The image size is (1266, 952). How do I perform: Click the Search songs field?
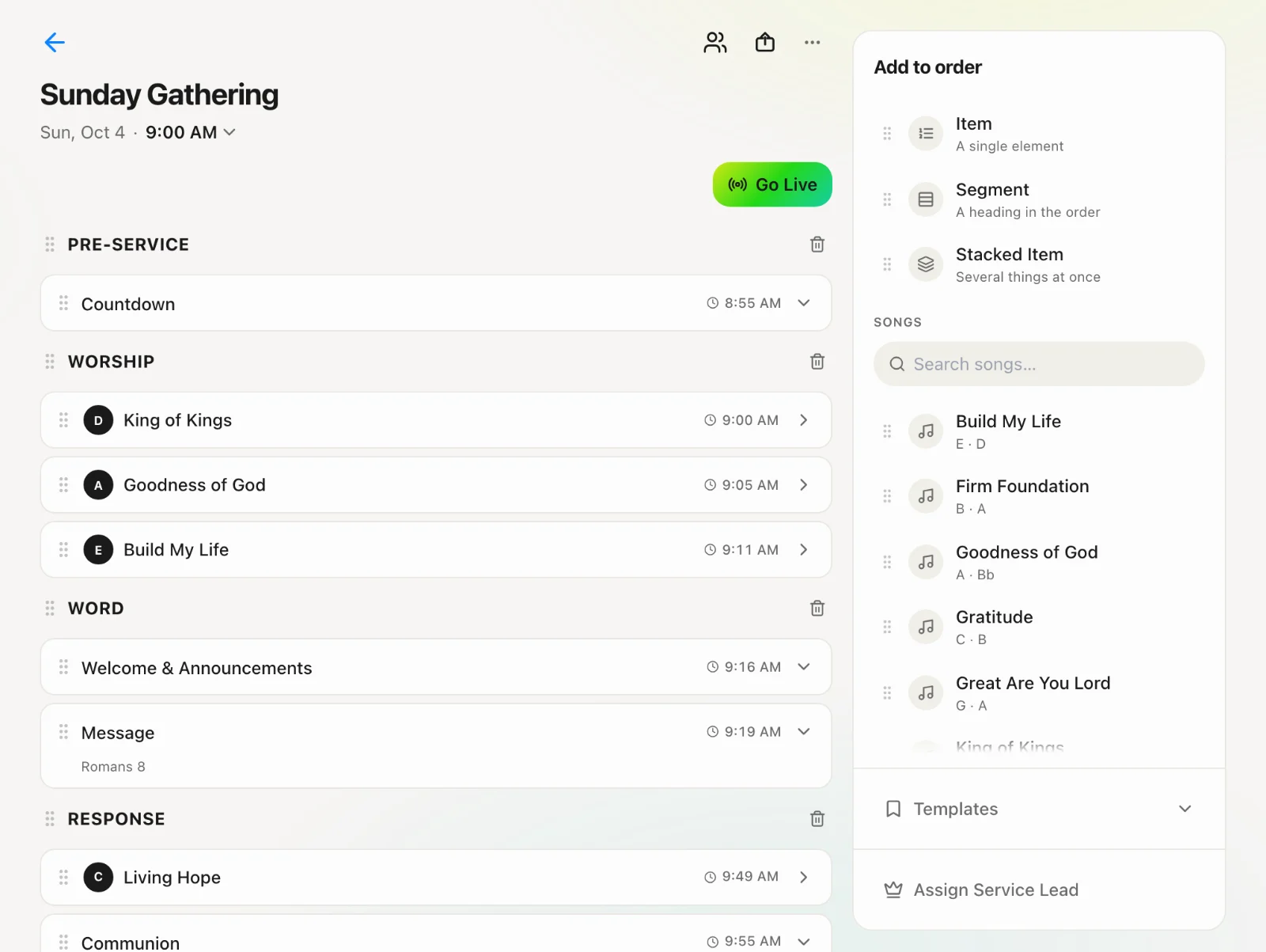pos(1039,364)
